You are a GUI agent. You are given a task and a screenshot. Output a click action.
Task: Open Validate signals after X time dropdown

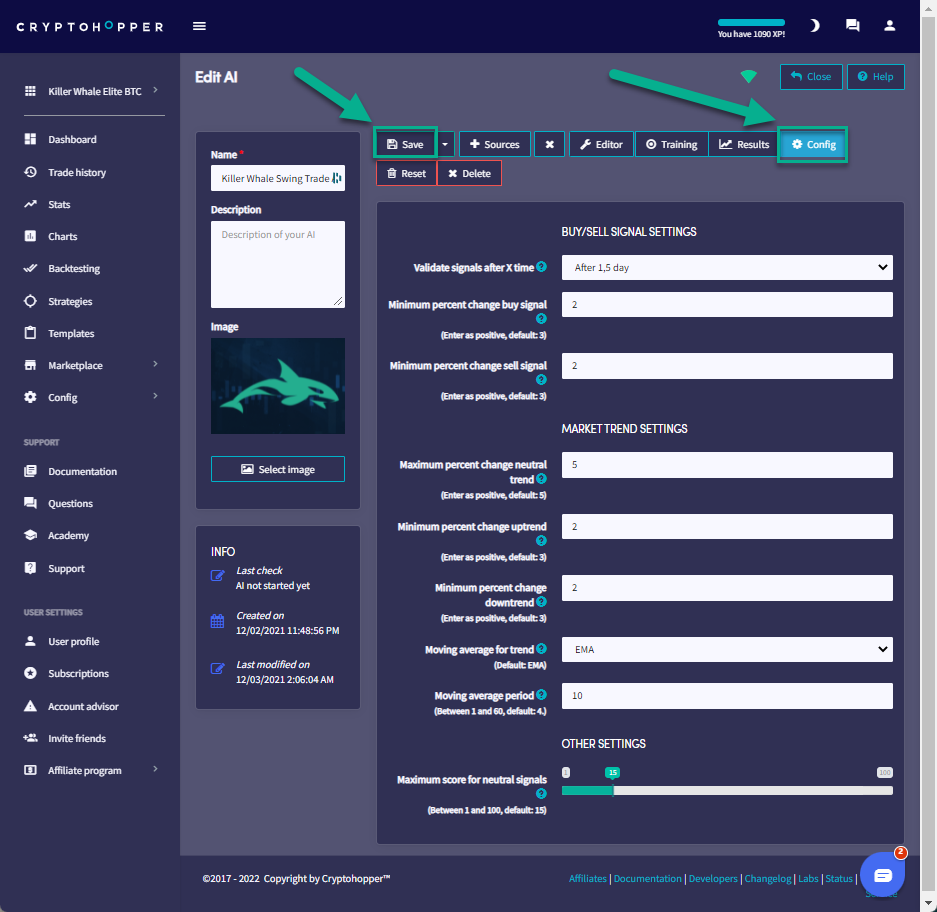click(726, 267)
